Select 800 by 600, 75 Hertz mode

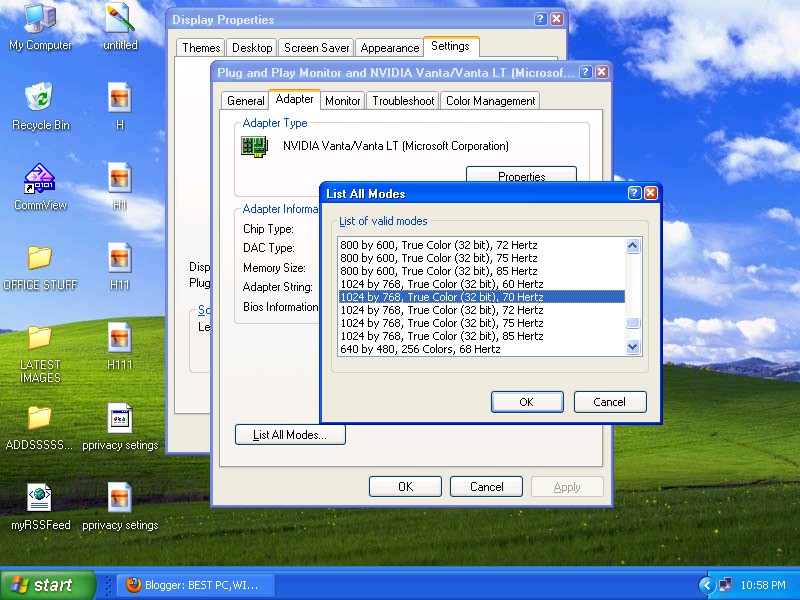point(482,258)
